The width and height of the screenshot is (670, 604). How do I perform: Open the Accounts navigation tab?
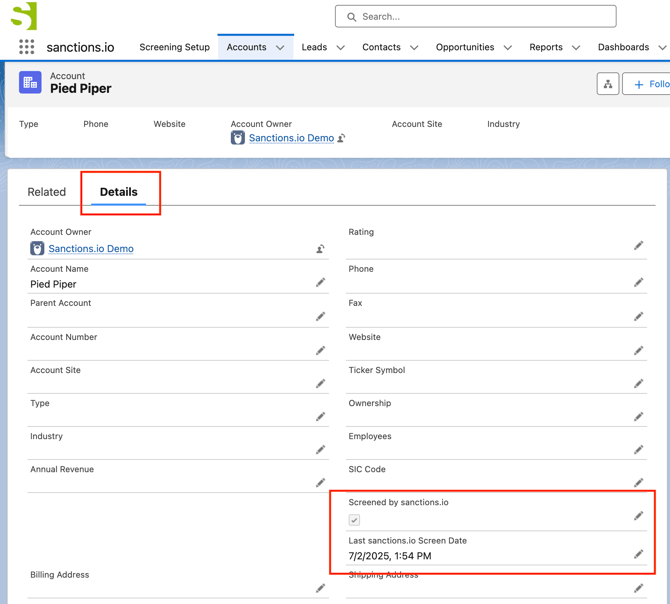pos(246,47)
